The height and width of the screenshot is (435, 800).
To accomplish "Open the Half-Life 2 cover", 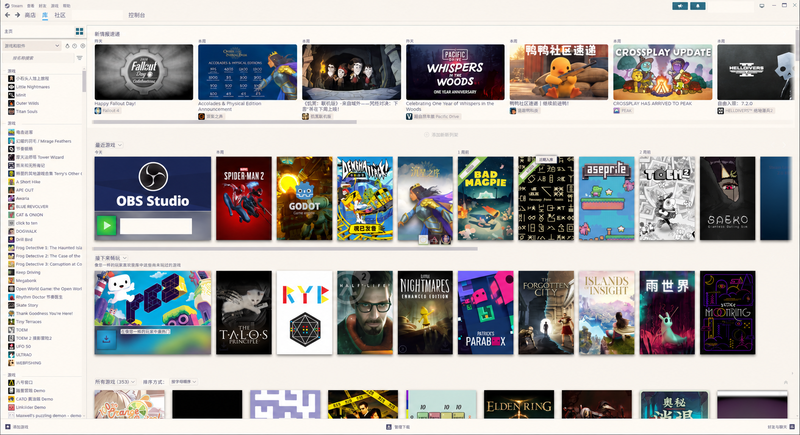I will pyautogui.click(x=365, y=313).
